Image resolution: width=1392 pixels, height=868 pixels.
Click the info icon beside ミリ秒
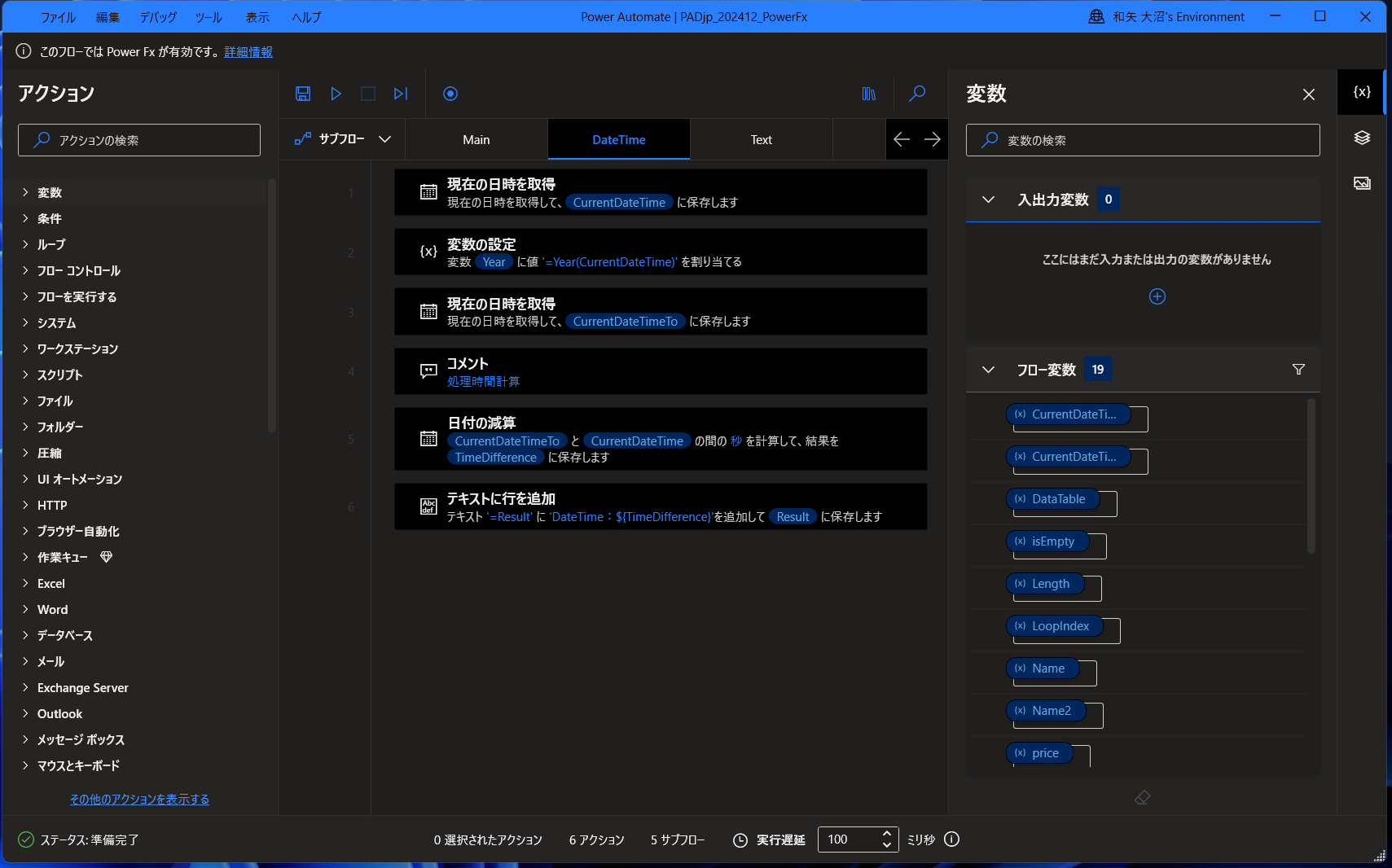[x=951, y=840]
